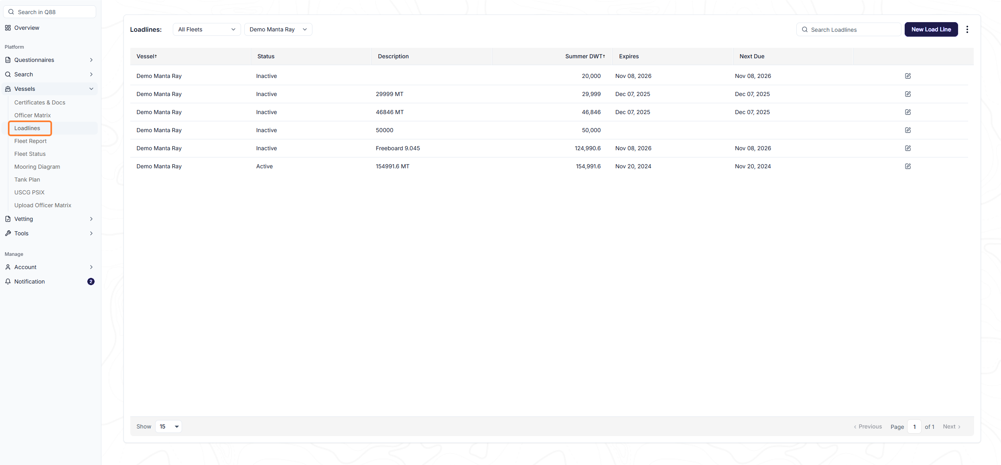This screenshot has width=1001, height=465.
Task: Click the Next Due column header
Action: coord(751,56)
